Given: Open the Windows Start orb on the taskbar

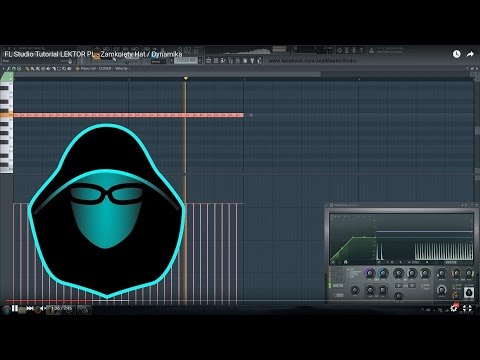Looking at the screenshot, I should [x=6, y=310].
